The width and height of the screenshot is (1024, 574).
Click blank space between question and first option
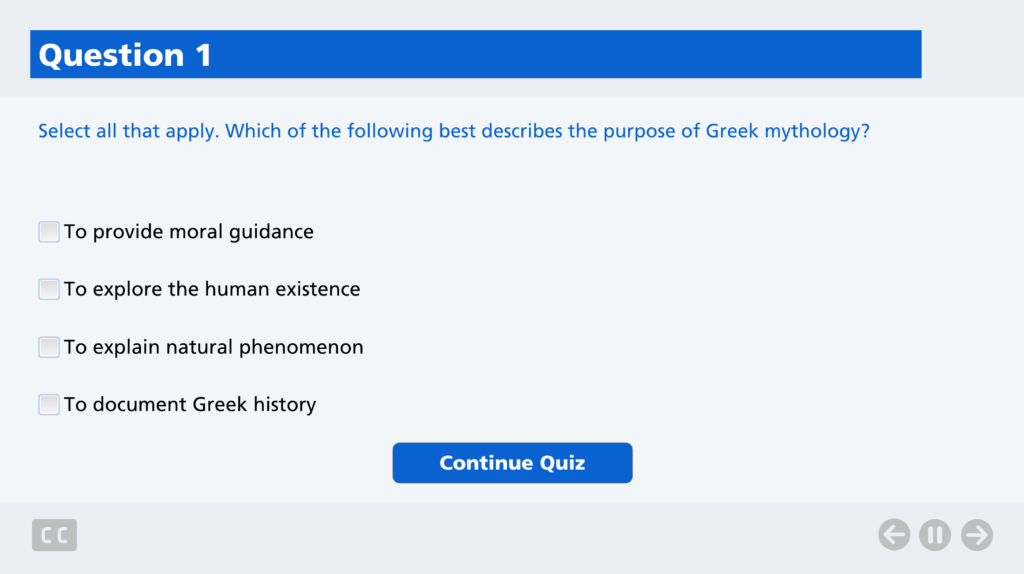click(450, 182)
